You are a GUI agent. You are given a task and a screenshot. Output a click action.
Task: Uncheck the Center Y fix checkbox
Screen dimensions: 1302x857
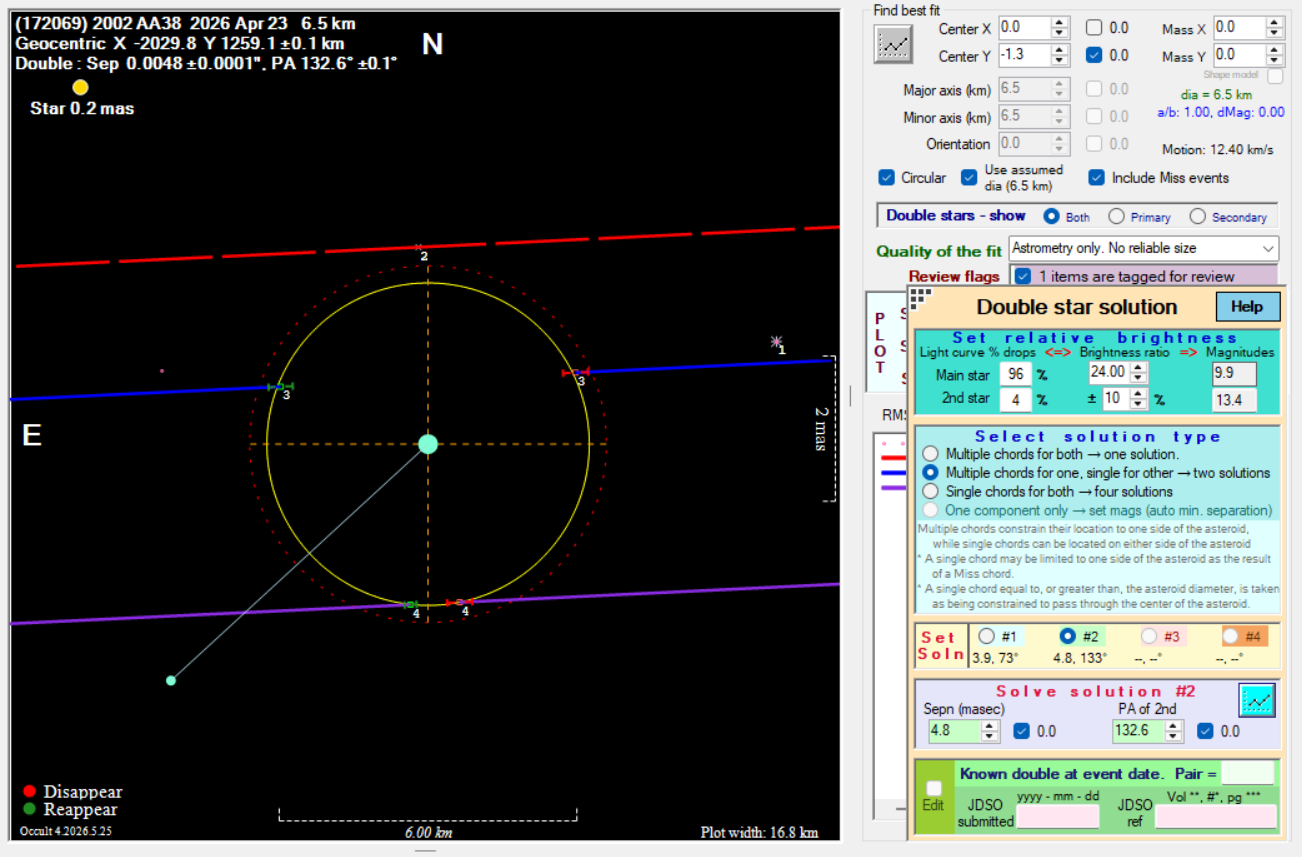click(x=1095, y=55)
